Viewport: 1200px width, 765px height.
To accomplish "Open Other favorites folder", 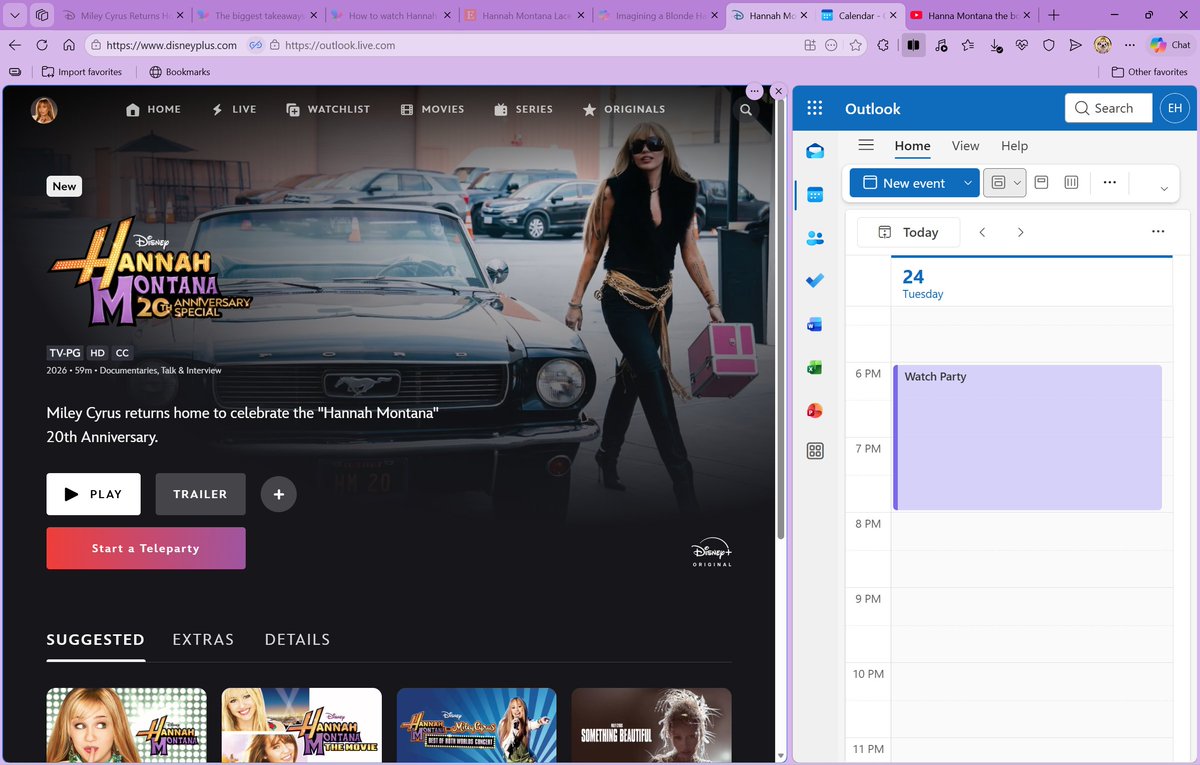I will pos(1149,72).
